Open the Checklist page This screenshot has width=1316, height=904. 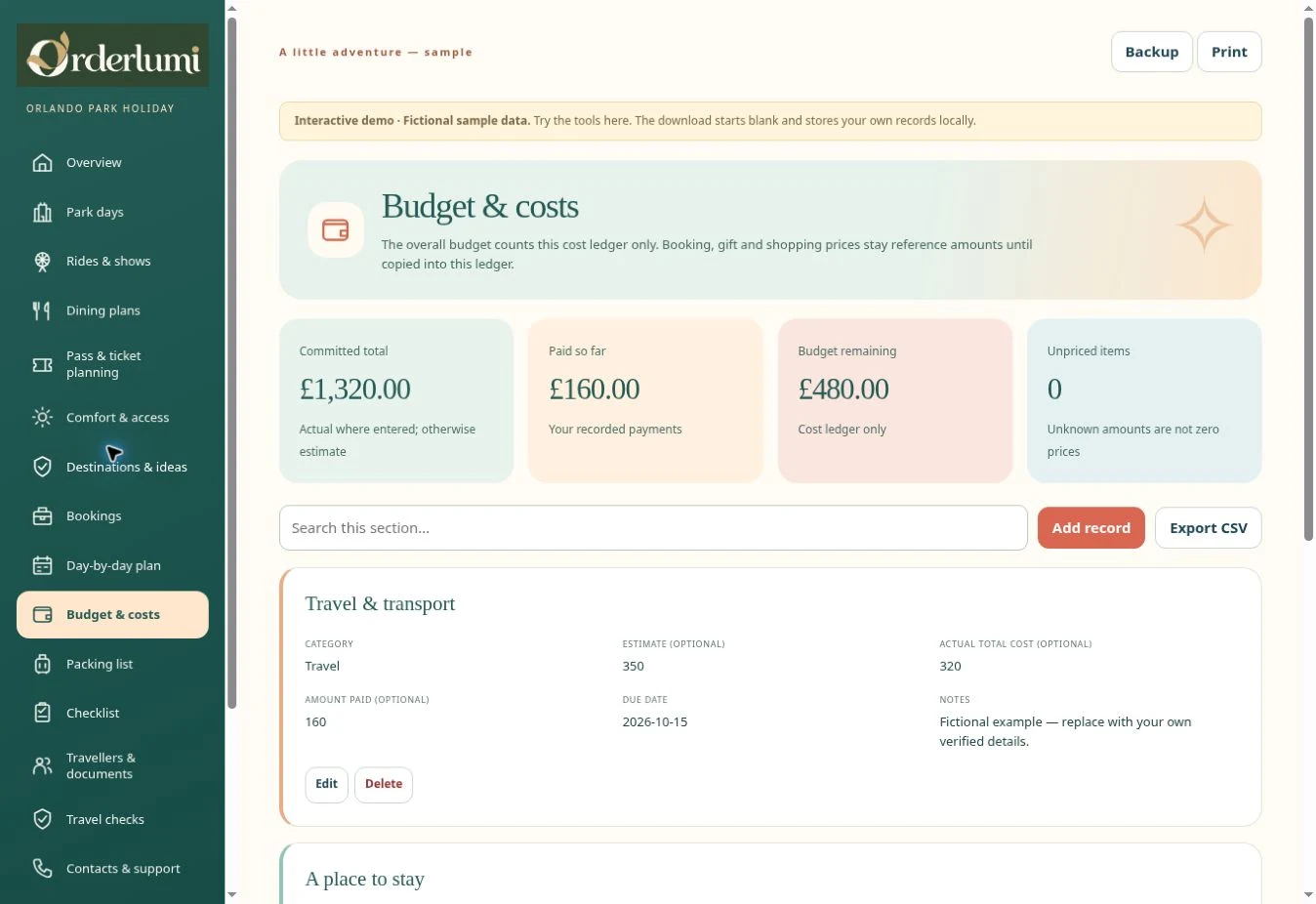pos(112,713)
